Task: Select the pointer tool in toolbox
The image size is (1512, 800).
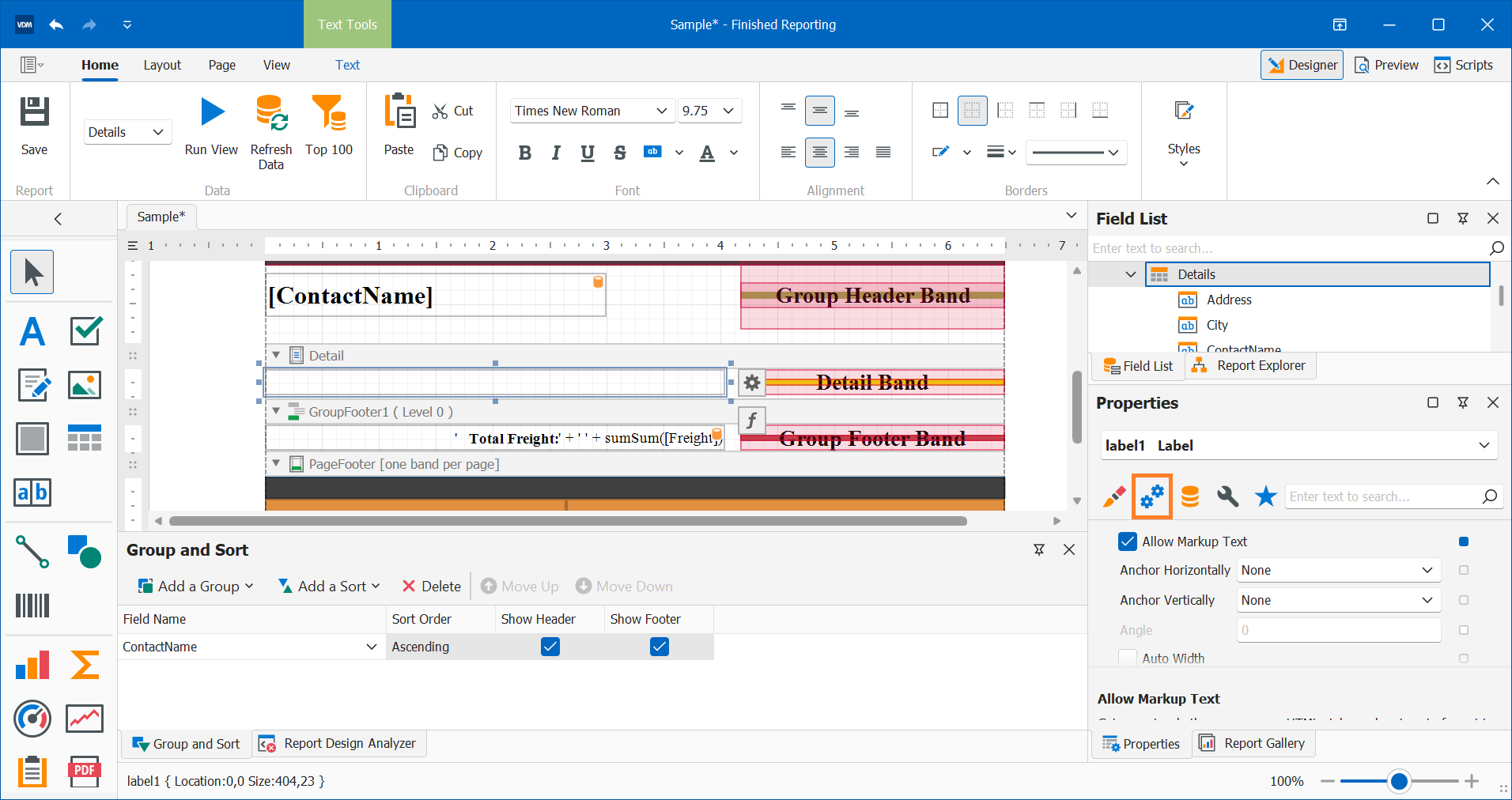Action: [32, 272]
